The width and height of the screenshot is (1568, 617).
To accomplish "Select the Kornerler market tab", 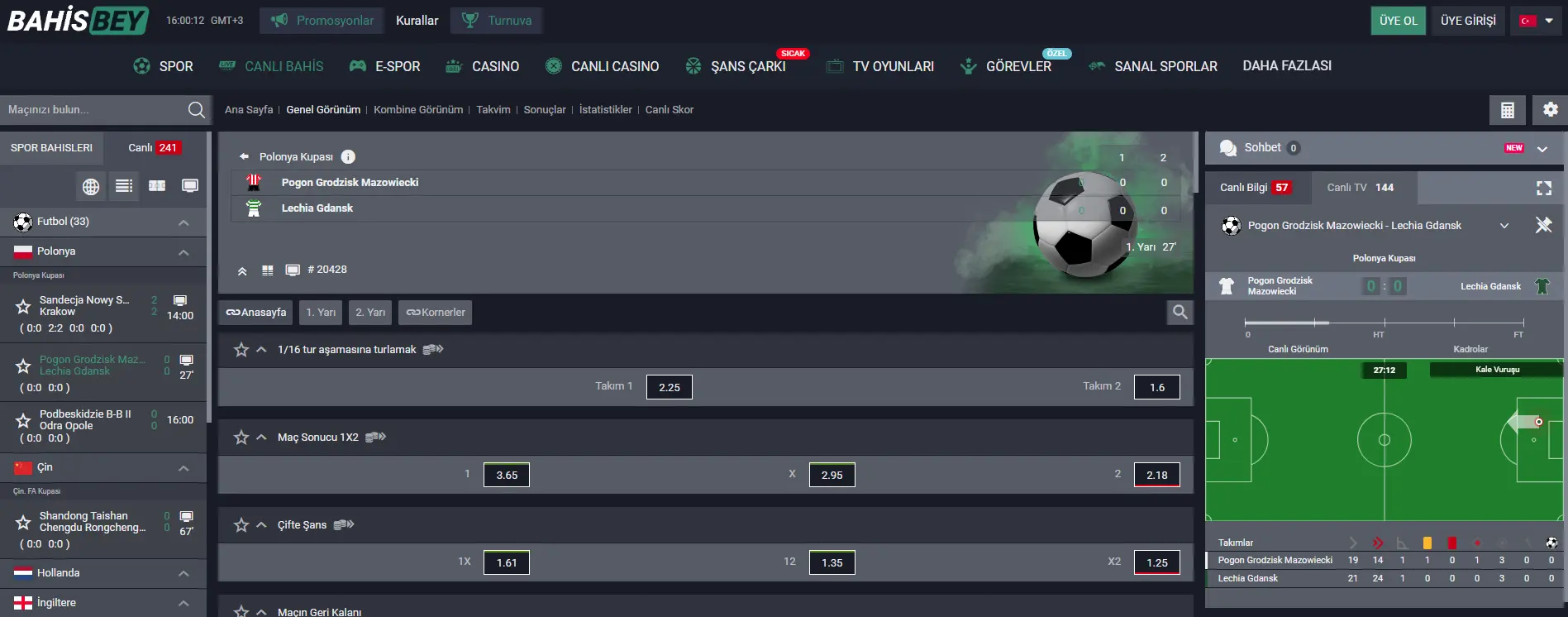I will coord(436,313).
